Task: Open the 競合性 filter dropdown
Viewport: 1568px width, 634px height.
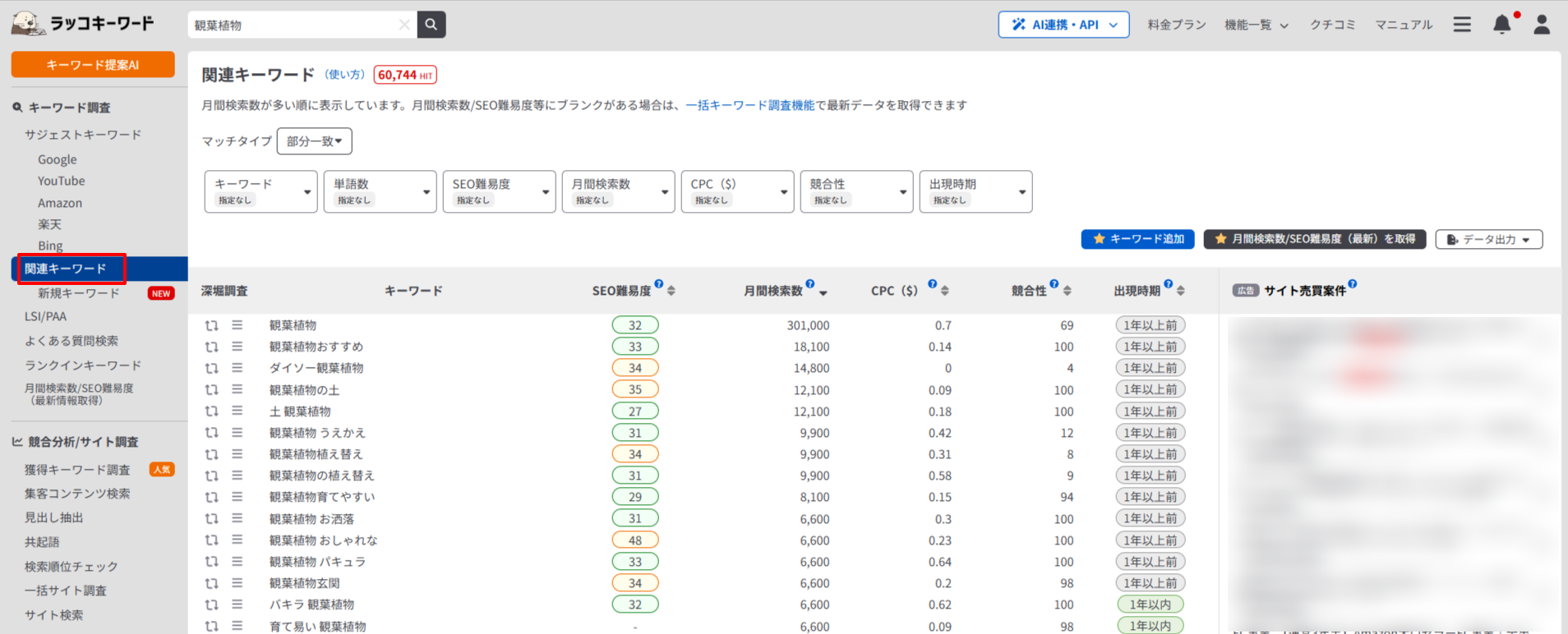Action: pyautogui.click(x=857, y=191)
